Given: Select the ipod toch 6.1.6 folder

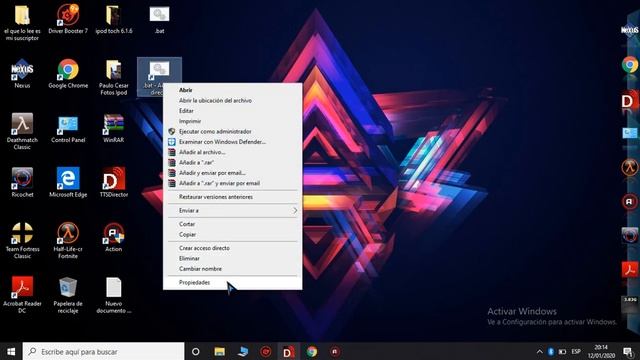Looking at the screenshot, I should point(113,19).
